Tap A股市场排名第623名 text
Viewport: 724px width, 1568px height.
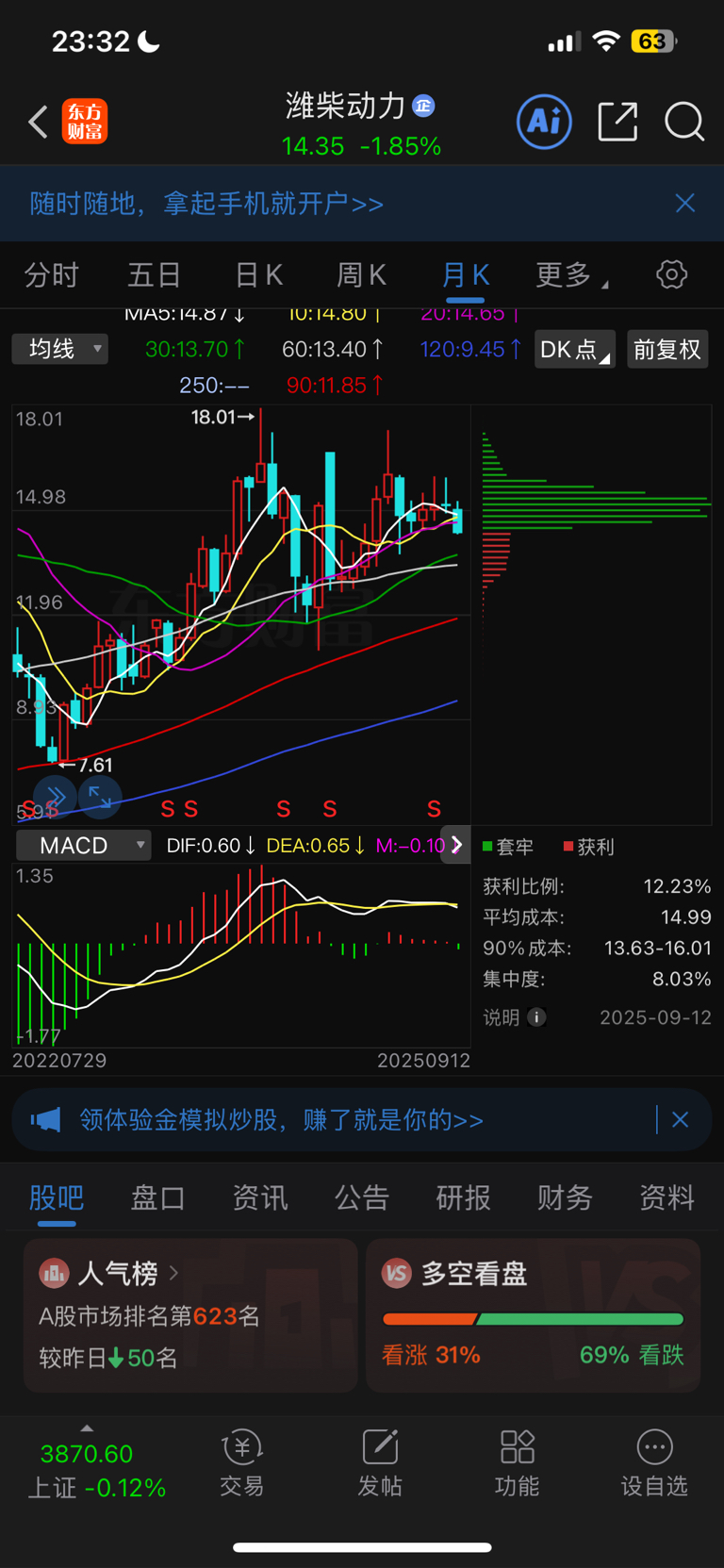(x=149, y=1316)
